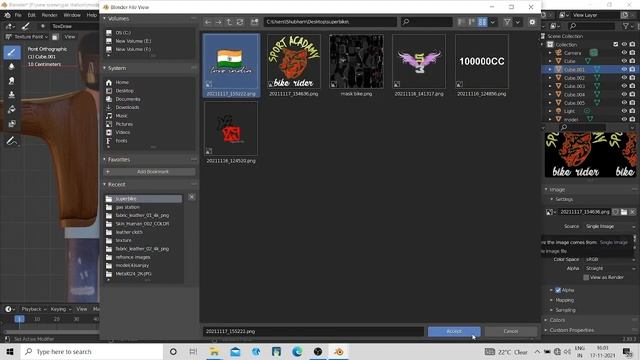Click the file path field
Screen dimensions: 640x360
(x=330, y=22)
